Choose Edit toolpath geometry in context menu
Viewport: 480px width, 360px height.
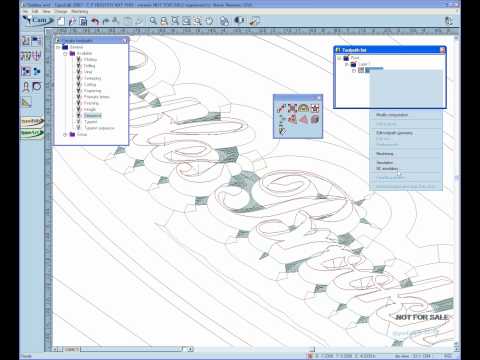(x=394, y=133)
